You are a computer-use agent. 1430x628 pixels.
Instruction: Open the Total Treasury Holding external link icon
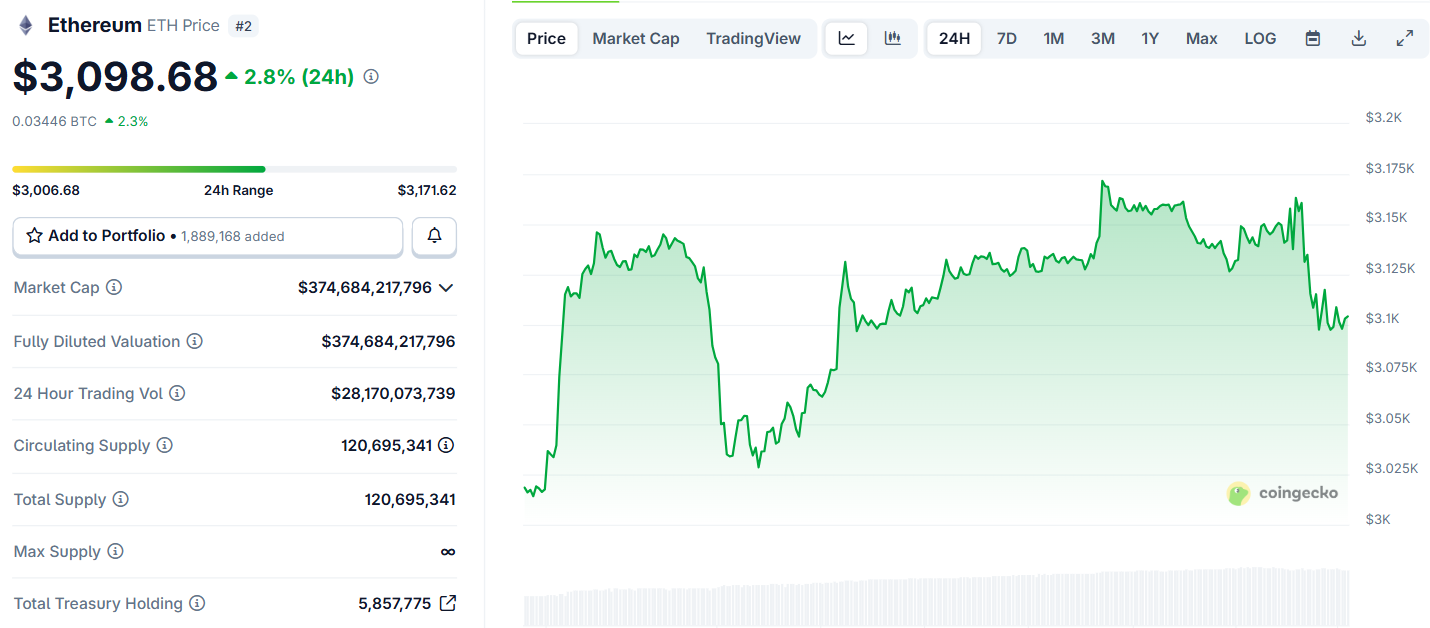point(449,603)
